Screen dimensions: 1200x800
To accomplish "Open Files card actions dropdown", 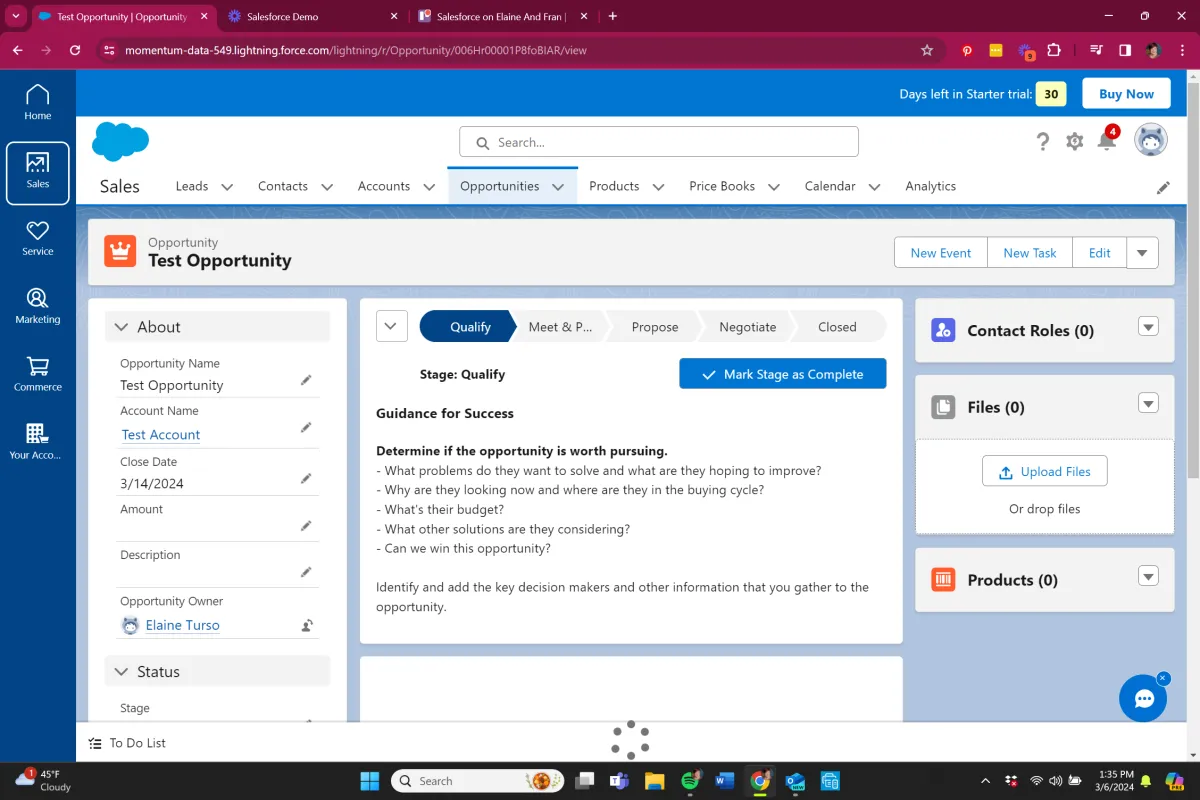I will point(1148,403).
